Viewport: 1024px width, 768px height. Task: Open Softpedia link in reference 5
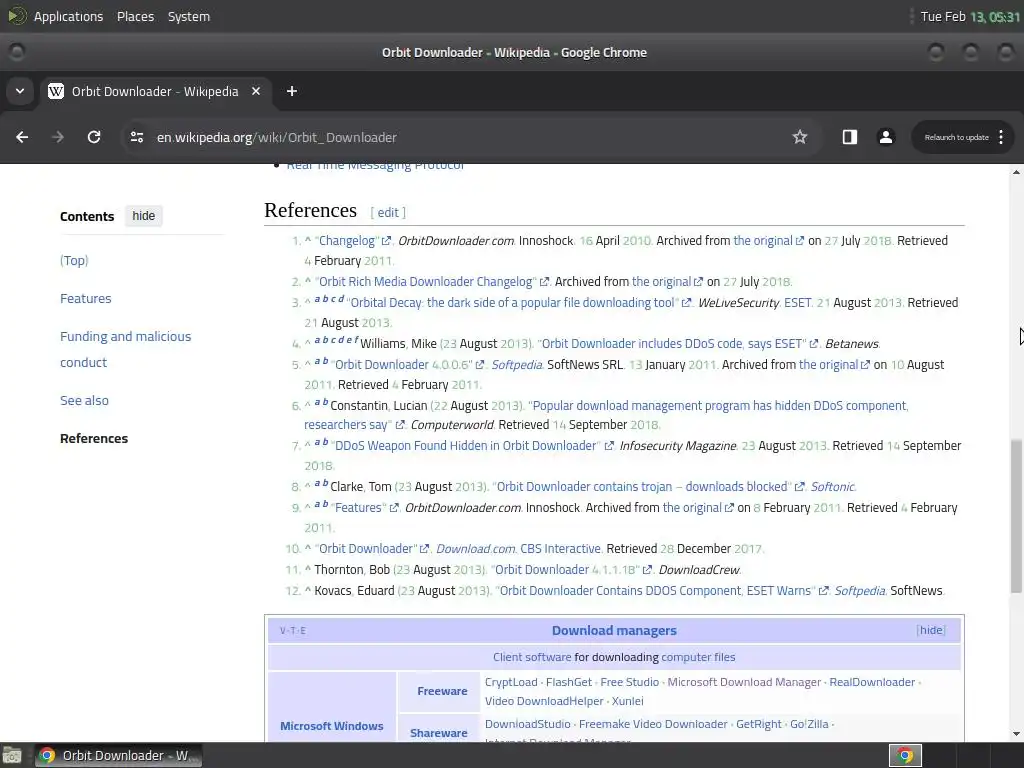pyautogui.click(x=517, y=365)
